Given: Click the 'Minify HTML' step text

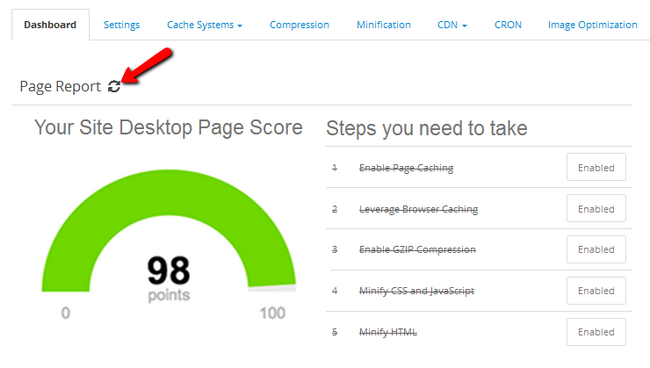Looking at the screenshot, I should pyautogui.click(x=388, y=332).
